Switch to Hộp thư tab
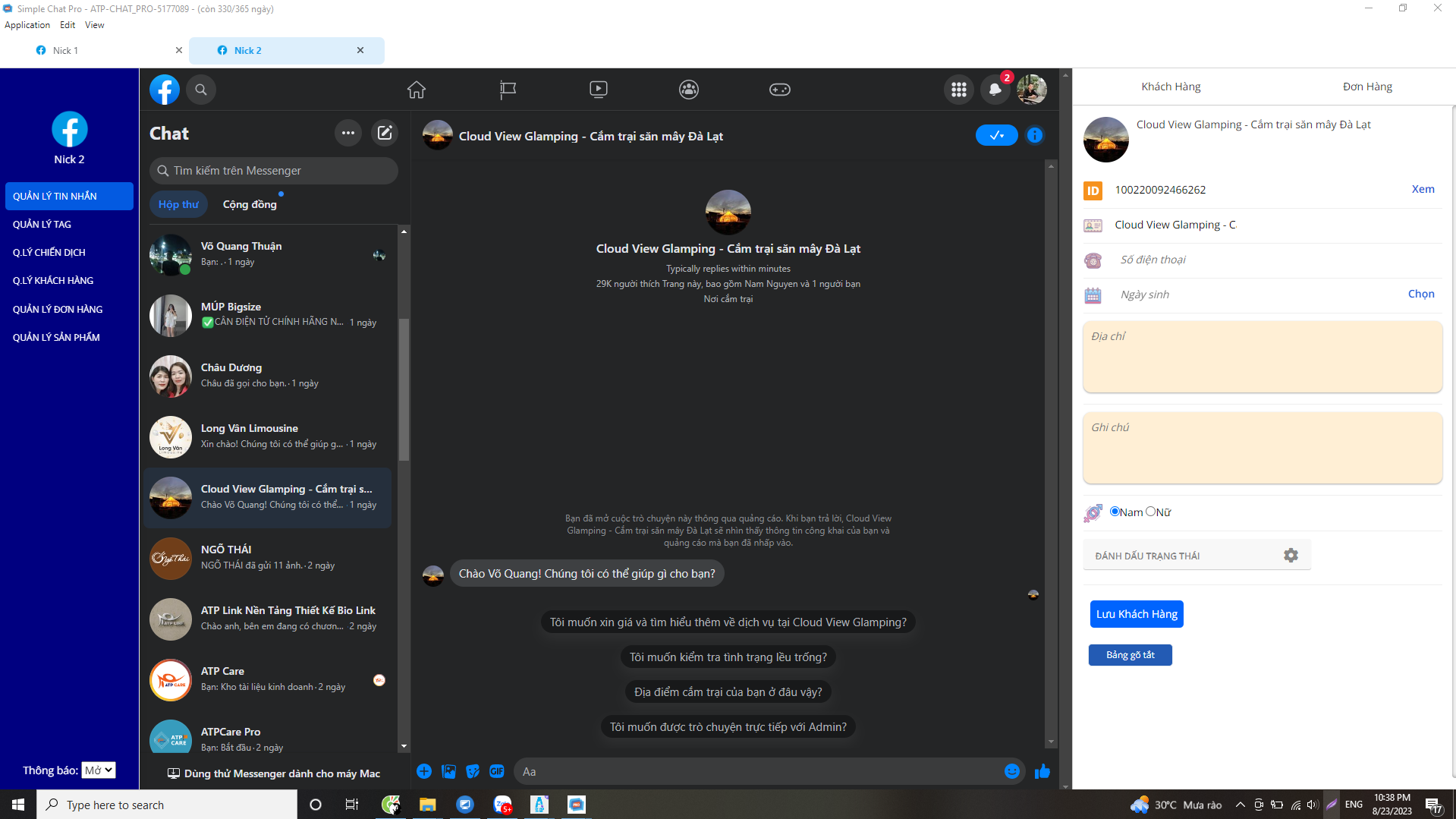 tap(178, 204)
